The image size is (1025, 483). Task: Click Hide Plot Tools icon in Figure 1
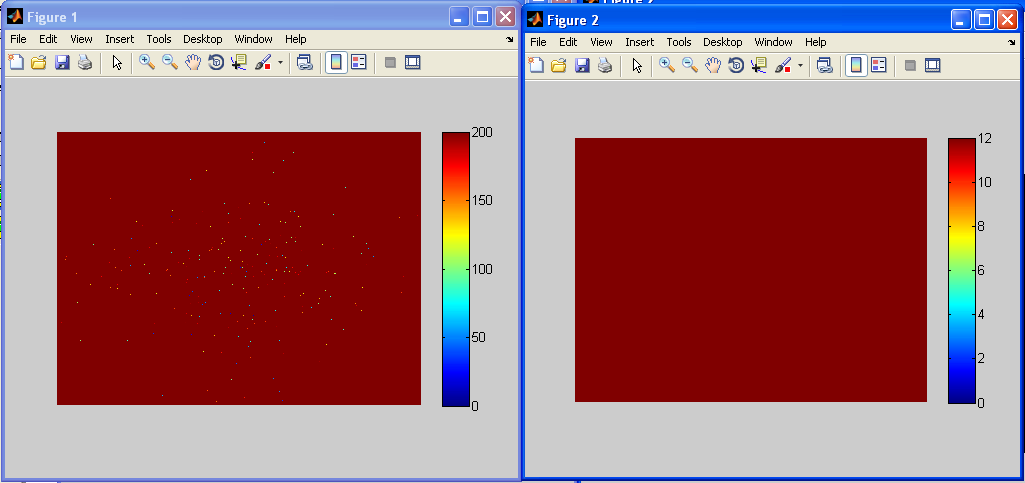[x=390, y=63]
